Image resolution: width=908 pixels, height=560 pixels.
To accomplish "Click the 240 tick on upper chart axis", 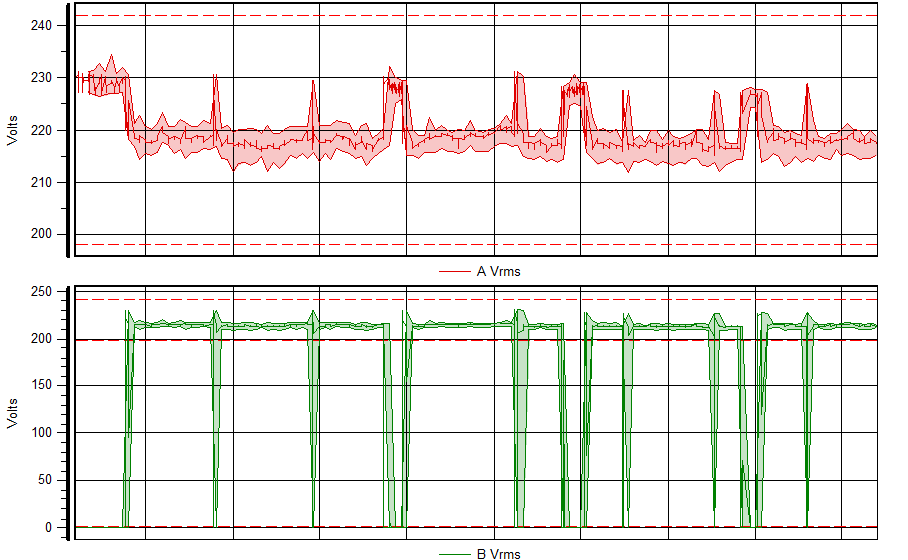I will coord(41,25).
